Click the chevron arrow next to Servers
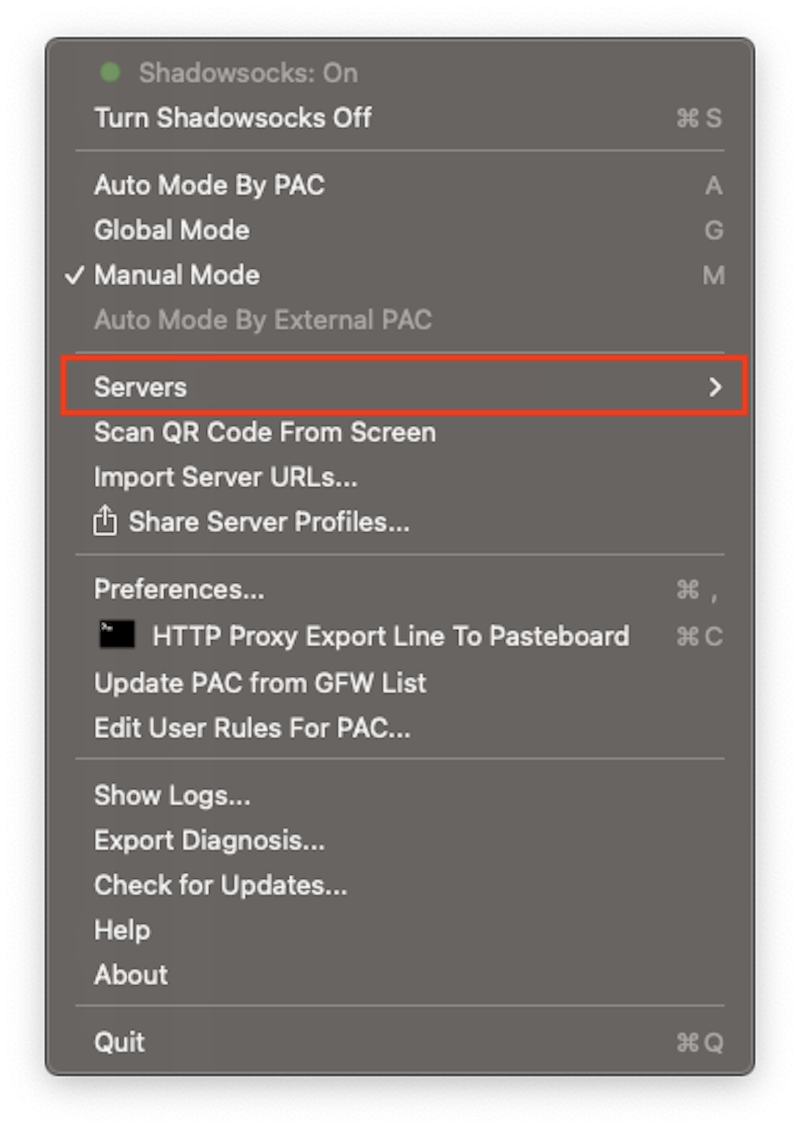Screen dimensions: 800x1129 pos(714,387)
